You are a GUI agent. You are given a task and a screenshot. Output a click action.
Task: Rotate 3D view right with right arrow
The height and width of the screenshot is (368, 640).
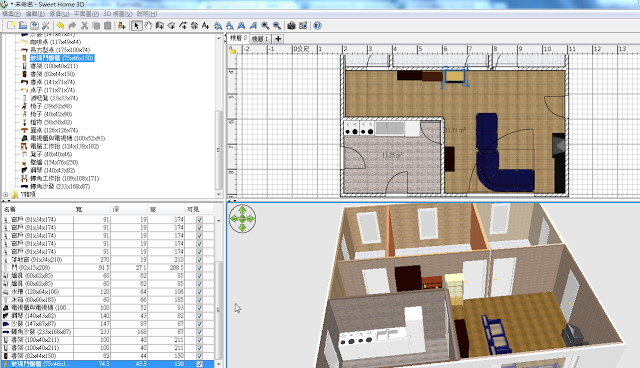point(251,219)
